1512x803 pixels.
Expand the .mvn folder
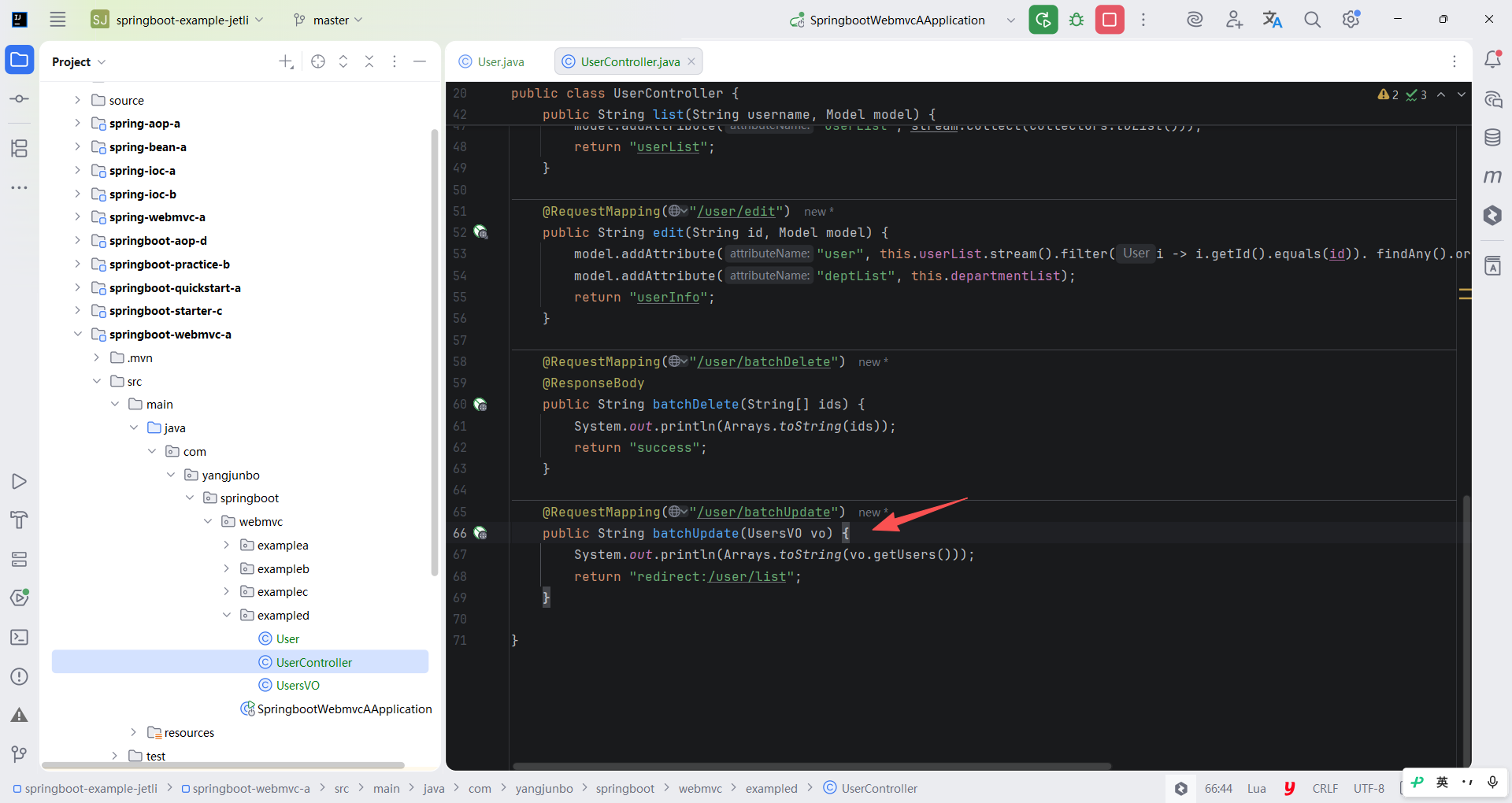coord(96,357)
